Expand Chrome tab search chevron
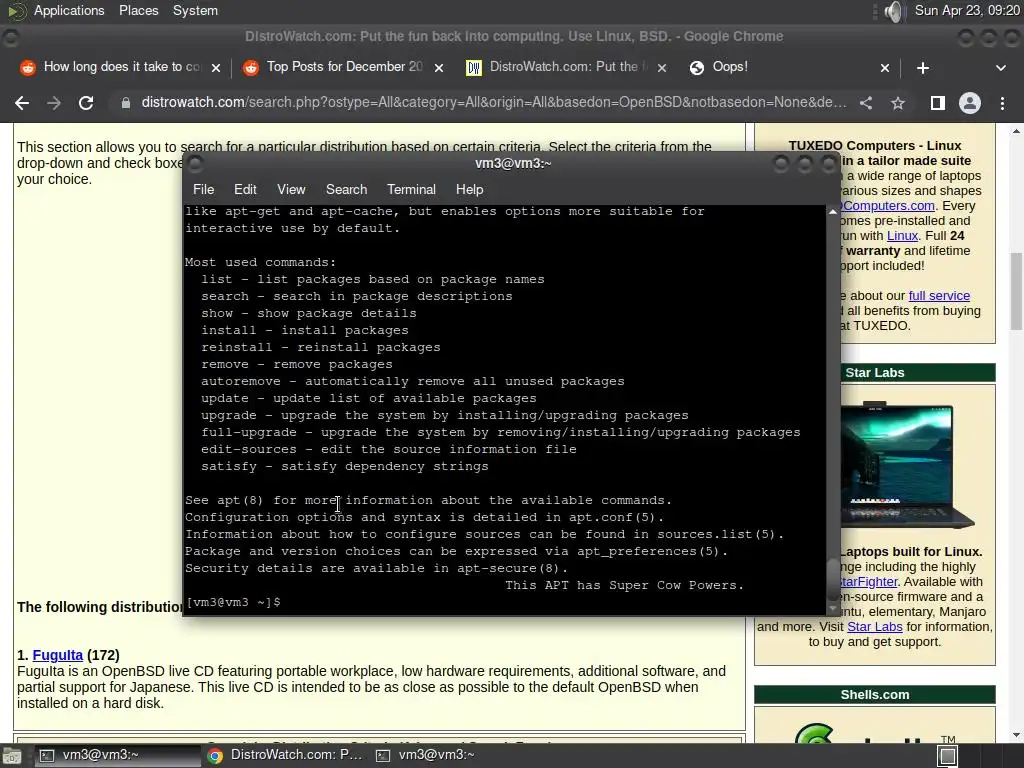Viewport: 1024px width, 768px height. click(1000, 68)
